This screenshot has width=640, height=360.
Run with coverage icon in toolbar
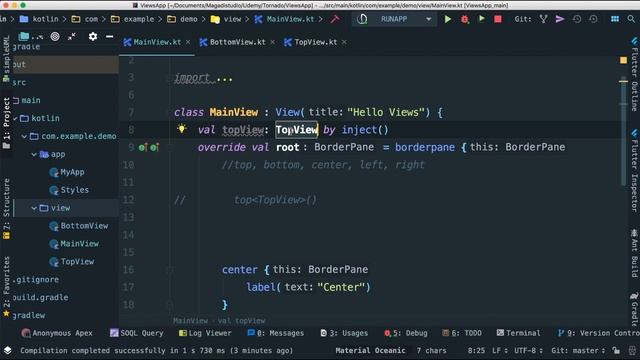(x=482, y=19)
